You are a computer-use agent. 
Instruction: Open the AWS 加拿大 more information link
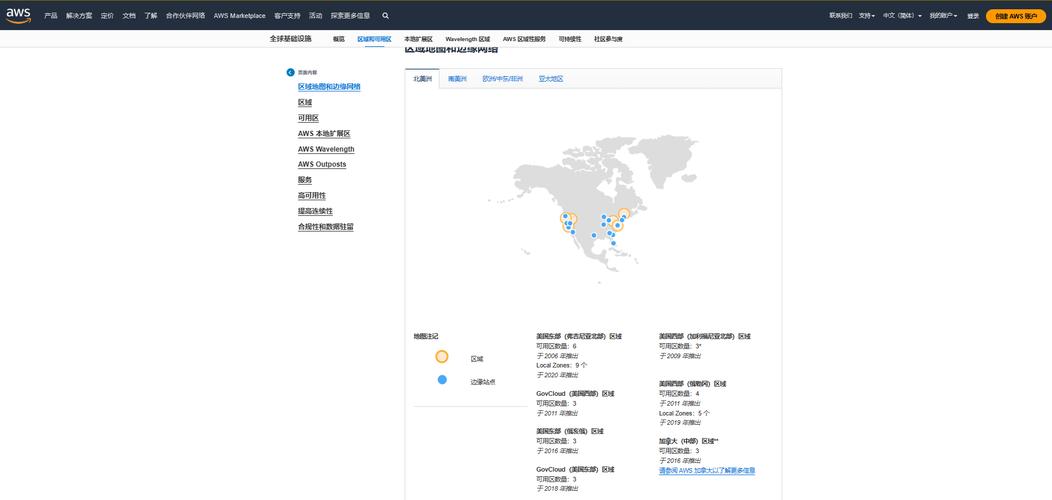click(x=707, y=471)
